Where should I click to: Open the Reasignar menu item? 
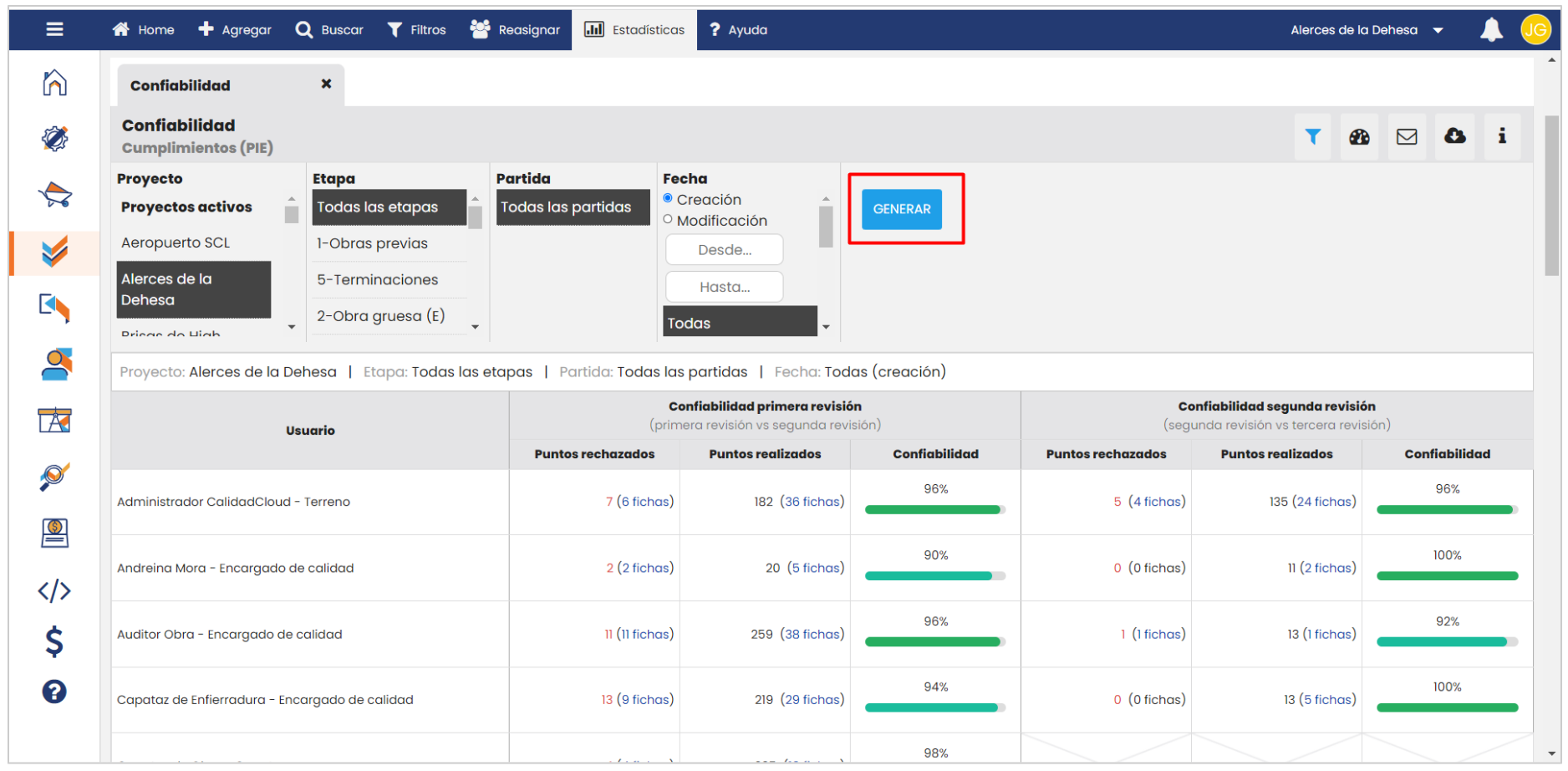515,30
